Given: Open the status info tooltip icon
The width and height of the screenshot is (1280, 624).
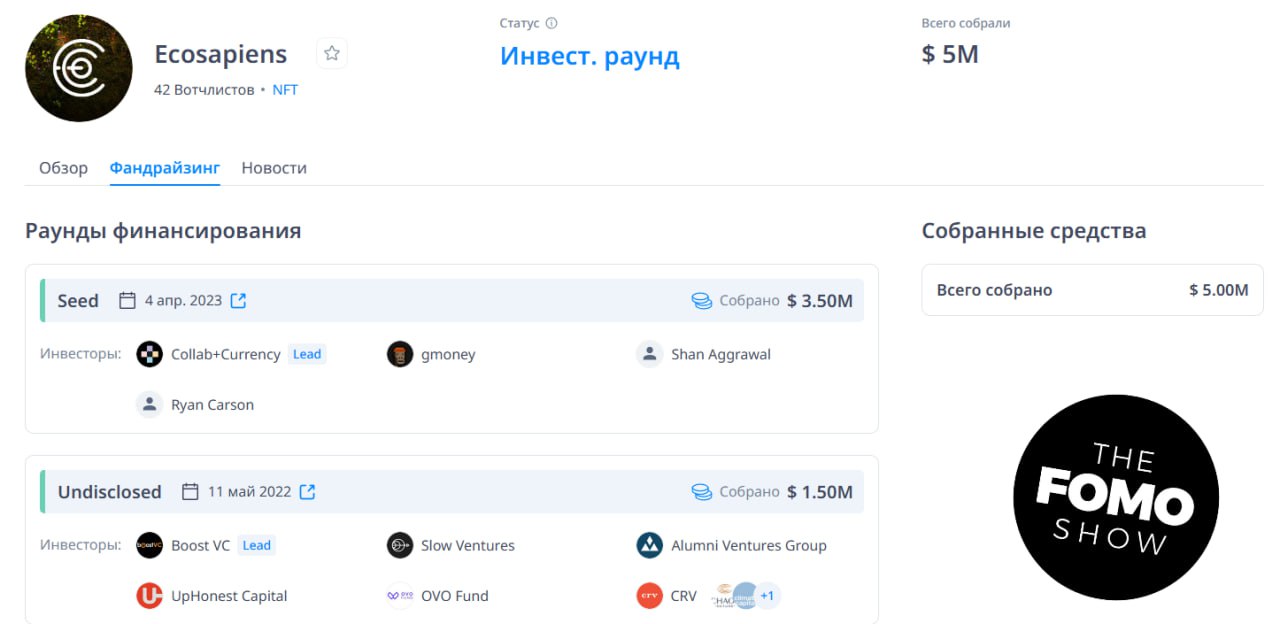Looking at the screenshot, I should pyautogui.click(x=551, y=23).
